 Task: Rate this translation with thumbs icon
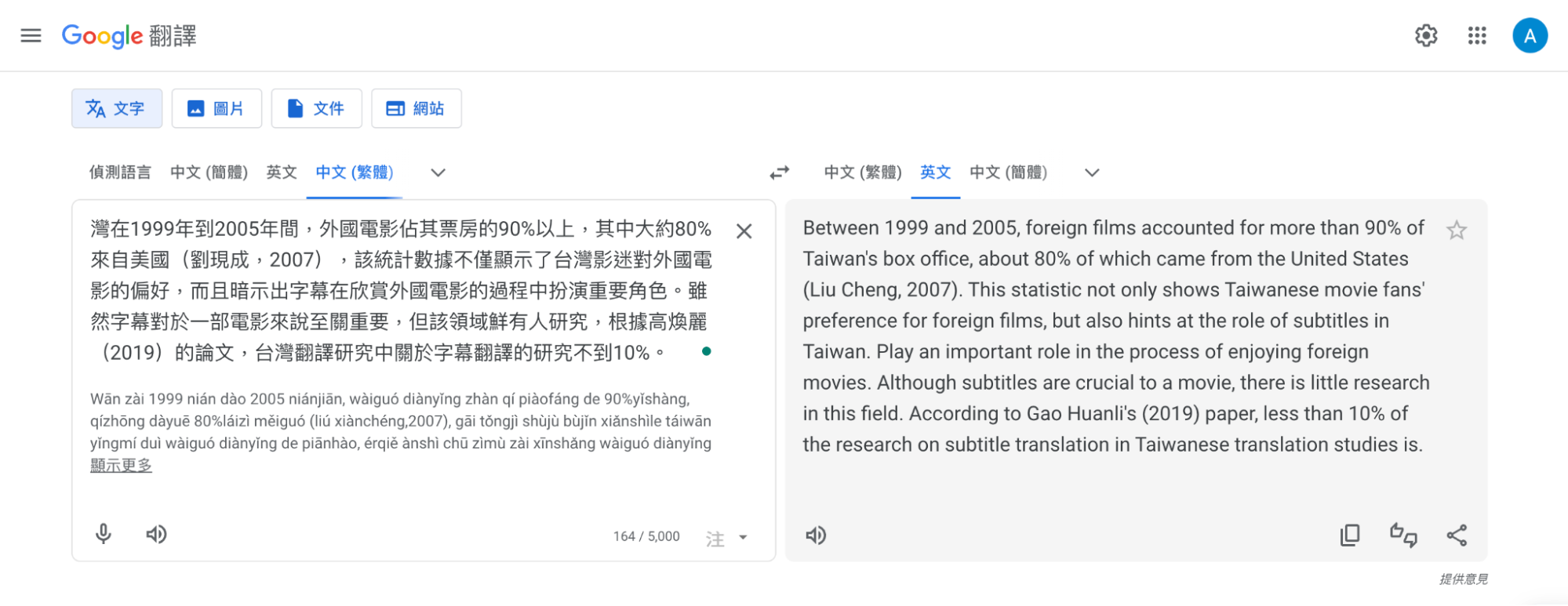point(1403,535)
